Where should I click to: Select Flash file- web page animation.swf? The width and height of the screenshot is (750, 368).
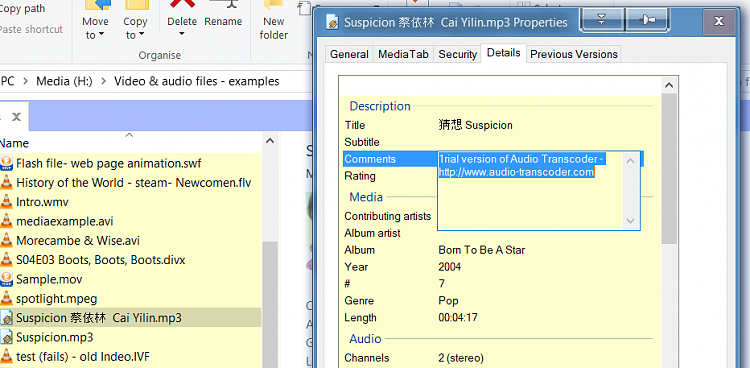(109, 164)
